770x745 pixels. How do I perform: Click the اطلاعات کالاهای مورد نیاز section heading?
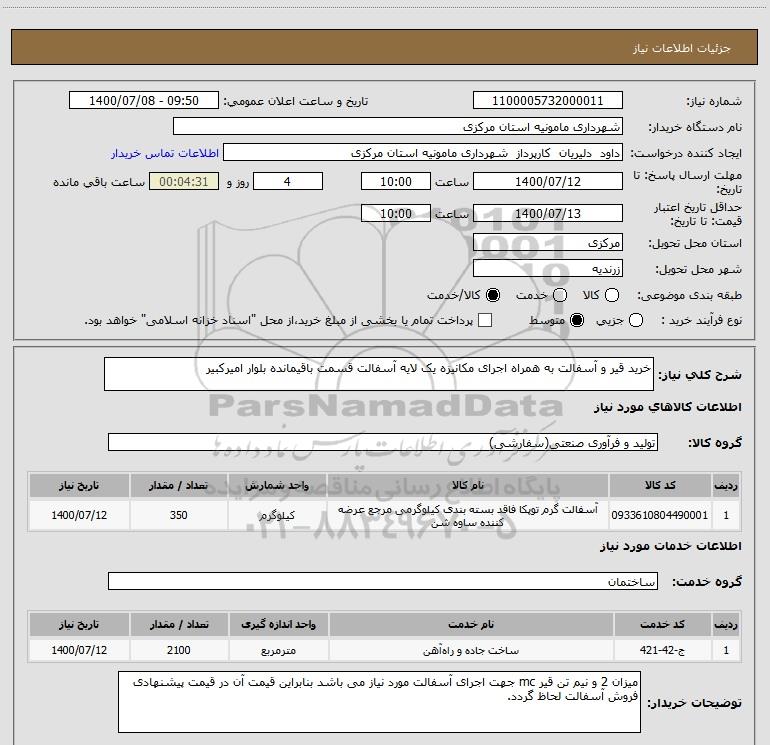click(668, 407)
